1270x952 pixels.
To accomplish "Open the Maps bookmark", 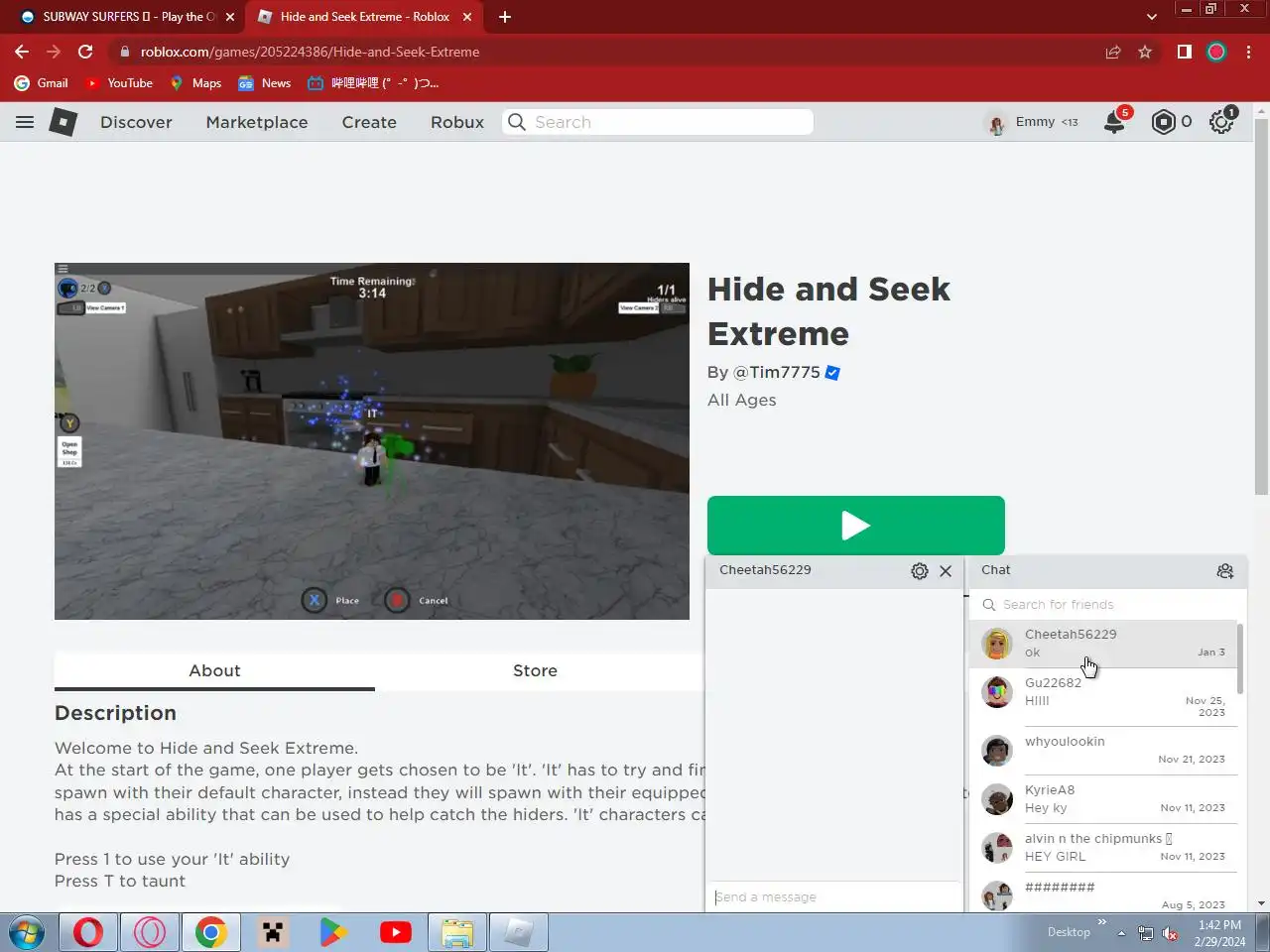I will [x=195, y=83].
